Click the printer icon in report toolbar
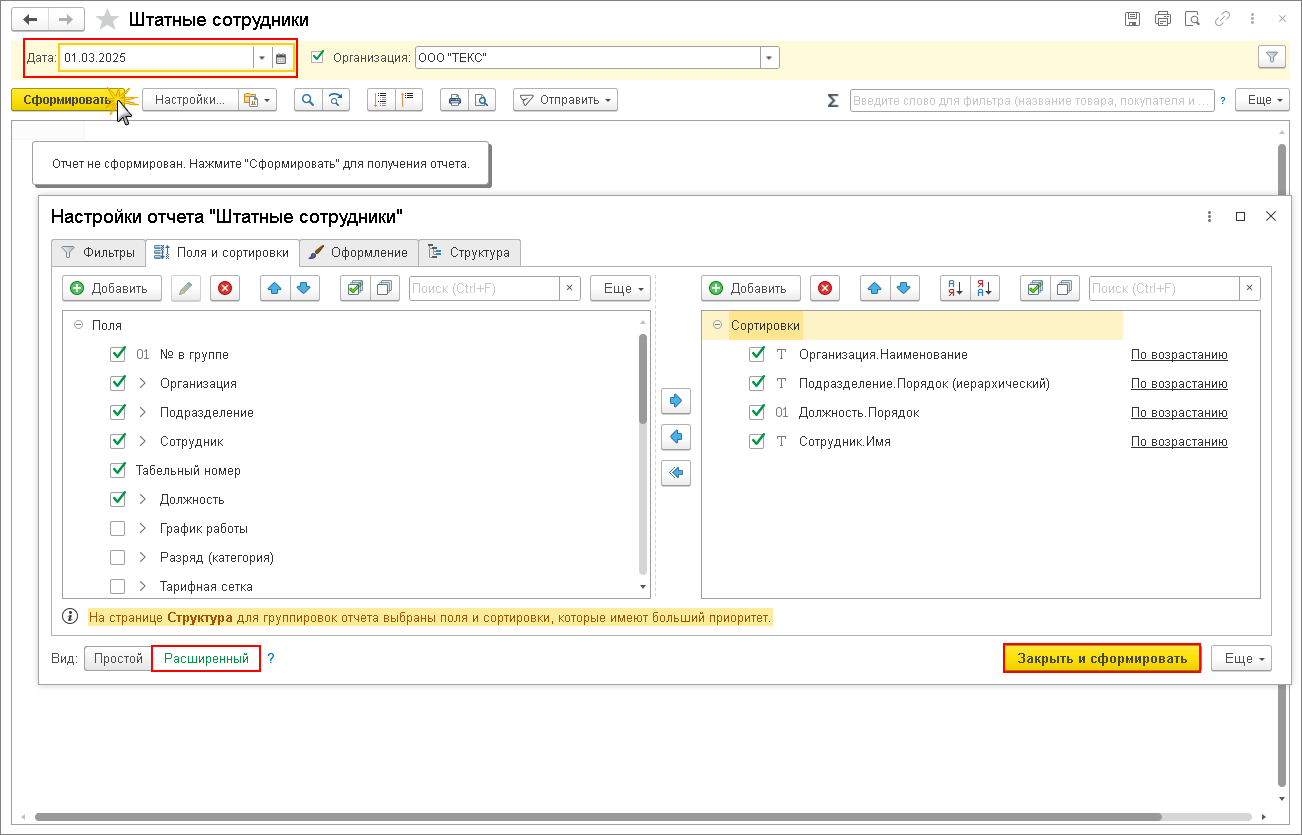The image size is (1302, 835). [x=455, y=100]
